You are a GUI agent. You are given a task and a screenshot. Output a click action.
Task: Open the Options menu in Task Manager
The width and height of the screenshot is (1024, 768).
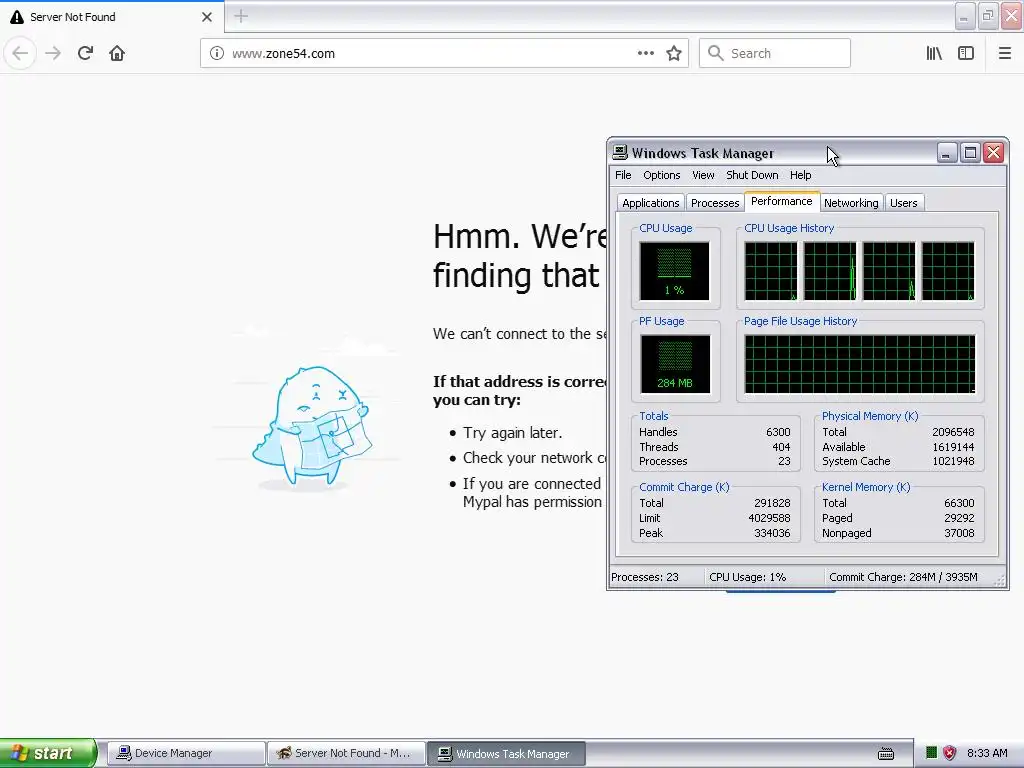tap(662, 175)
